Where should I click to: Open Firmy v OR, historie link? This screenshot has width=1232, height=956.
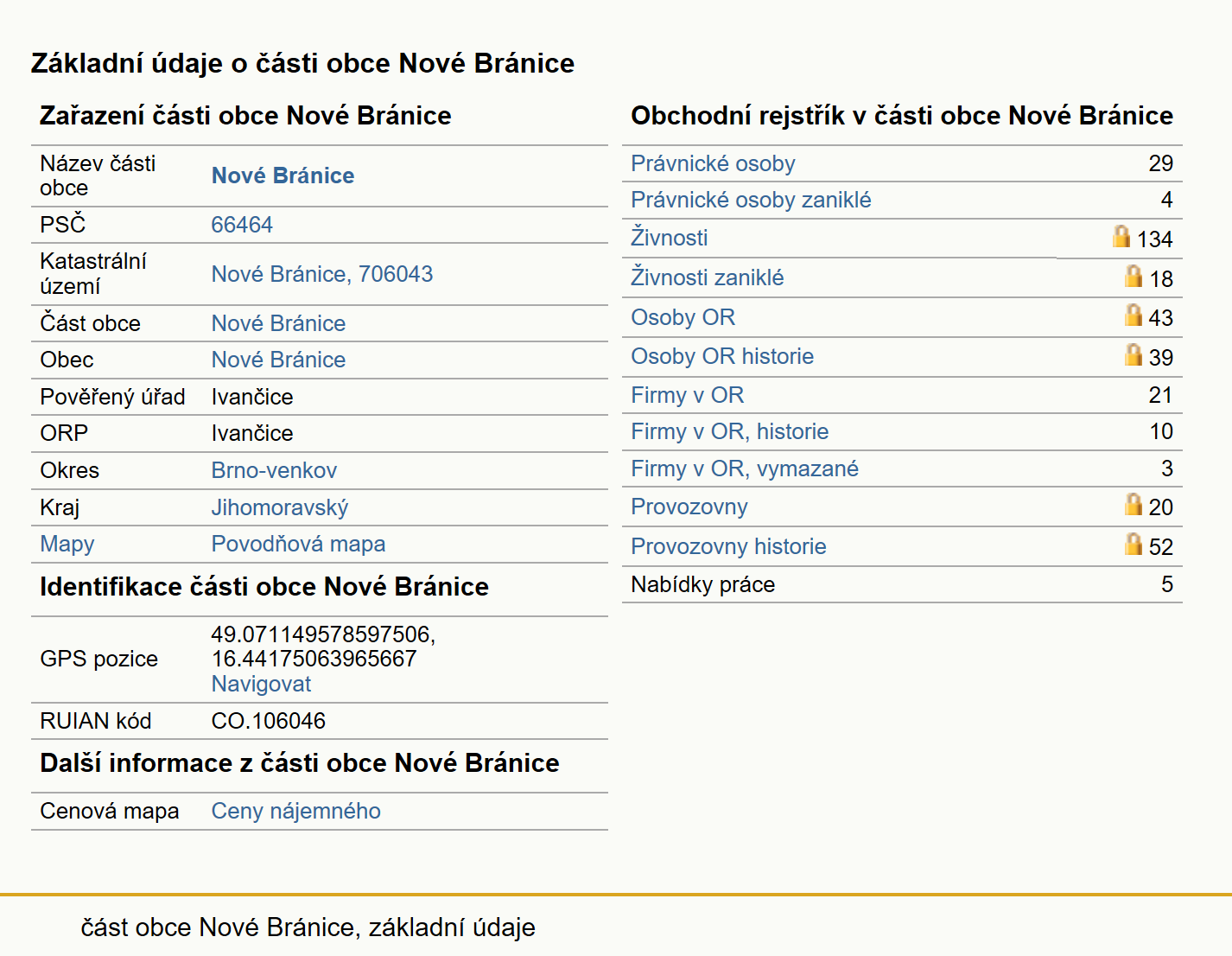(x=729, y=431)
